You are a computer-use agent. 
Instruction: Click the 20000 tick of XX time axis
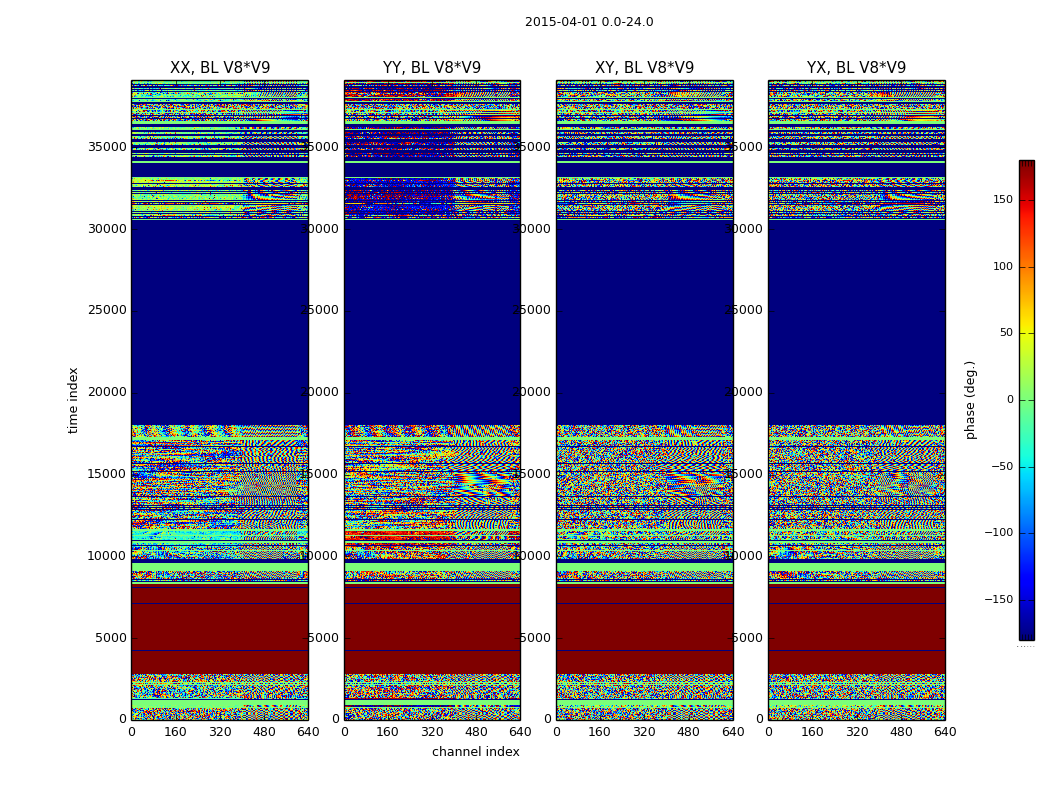pos(107,392)
